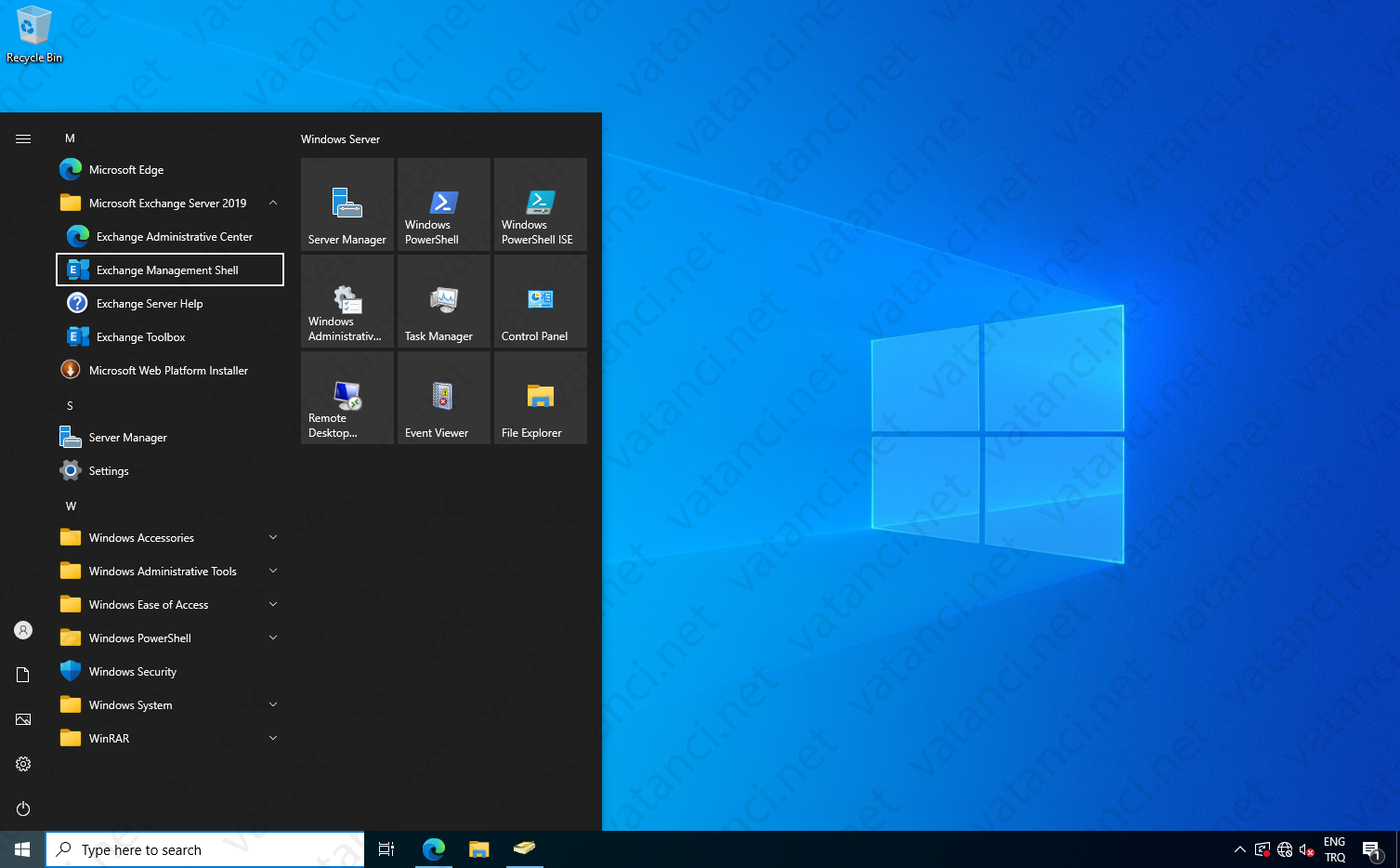The image size is (1400, 868).
Task: Open Microsoft Edge from the taskbar
Action: coord(434,849)
